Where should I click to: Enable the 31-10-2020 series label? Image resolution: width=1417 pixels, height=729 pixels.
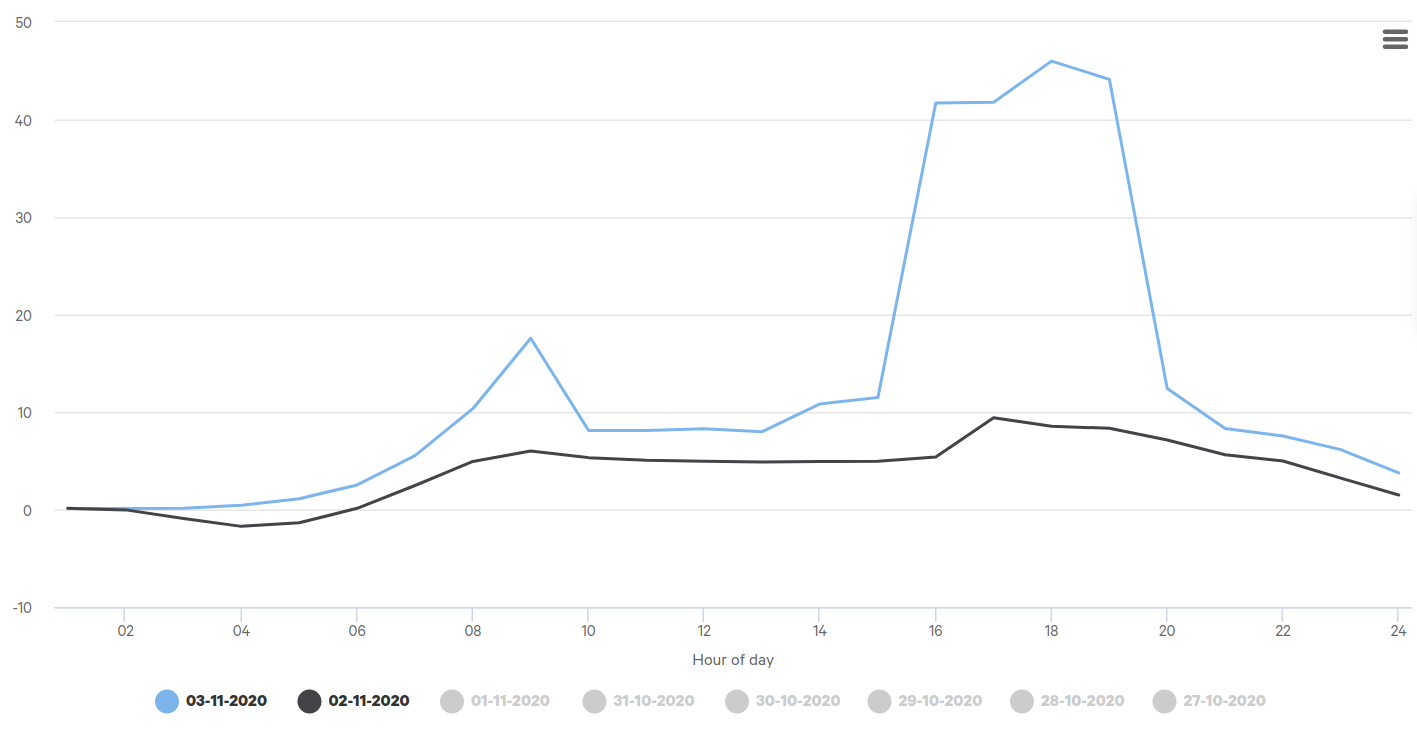coord(653,701)
